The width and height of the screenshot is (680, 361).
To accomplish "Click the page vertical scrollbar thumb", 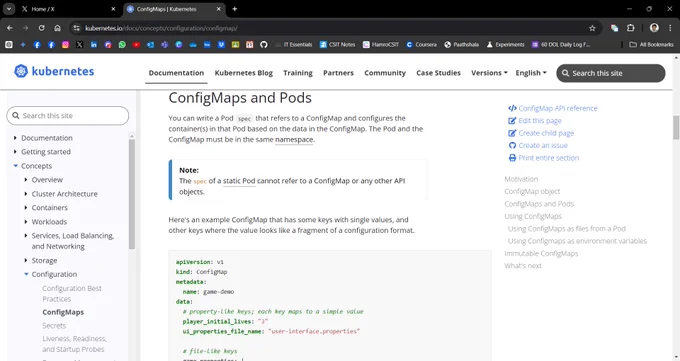I will coord(676,128).
